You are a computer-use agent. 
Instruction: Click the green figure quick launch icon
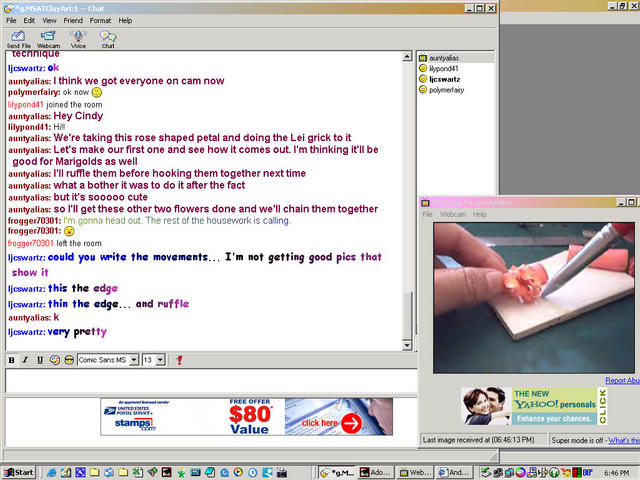coord(181,473)
